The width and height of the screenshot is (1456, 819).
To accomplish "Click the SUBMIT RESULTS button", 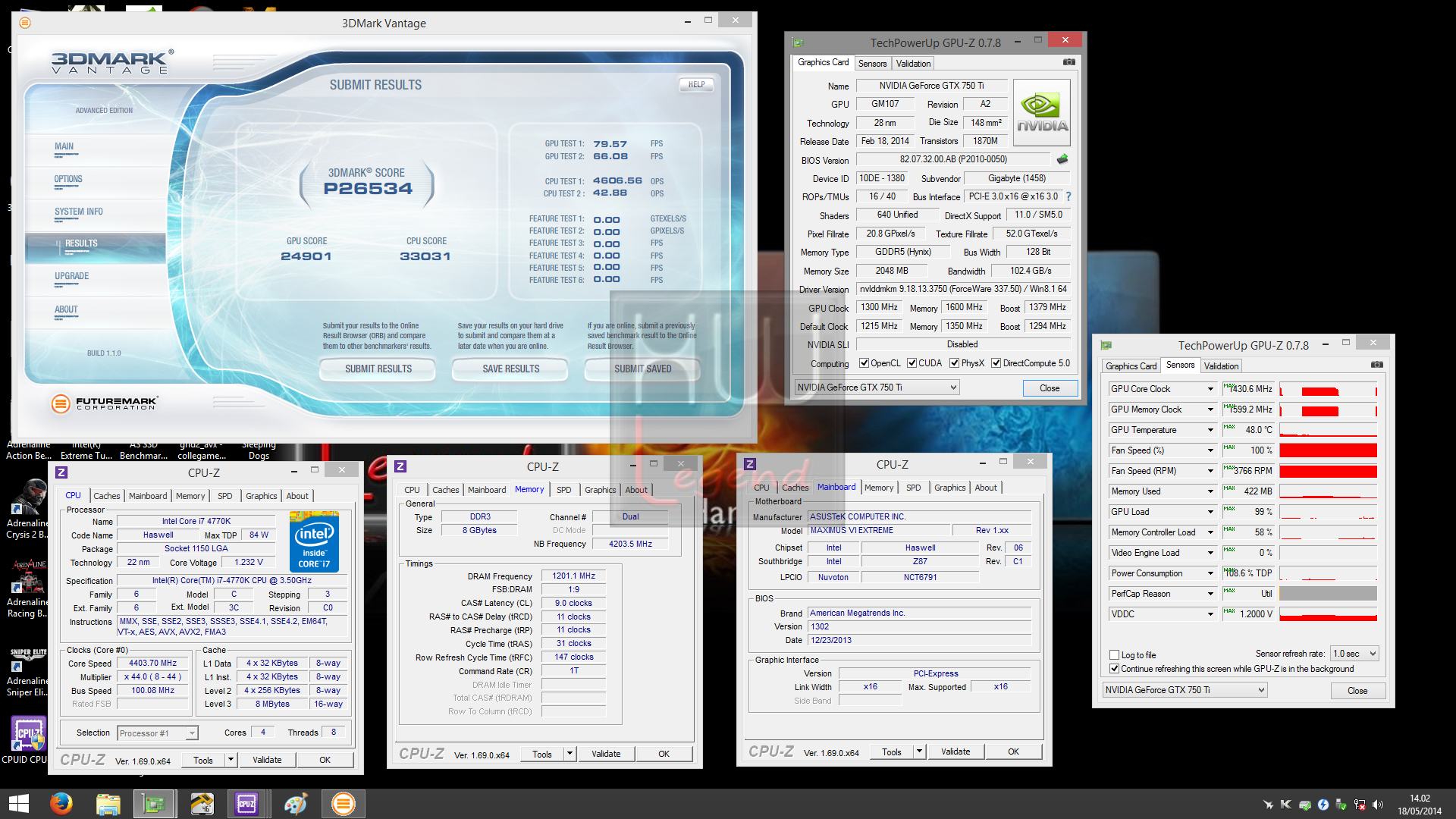I will [378, 369].
